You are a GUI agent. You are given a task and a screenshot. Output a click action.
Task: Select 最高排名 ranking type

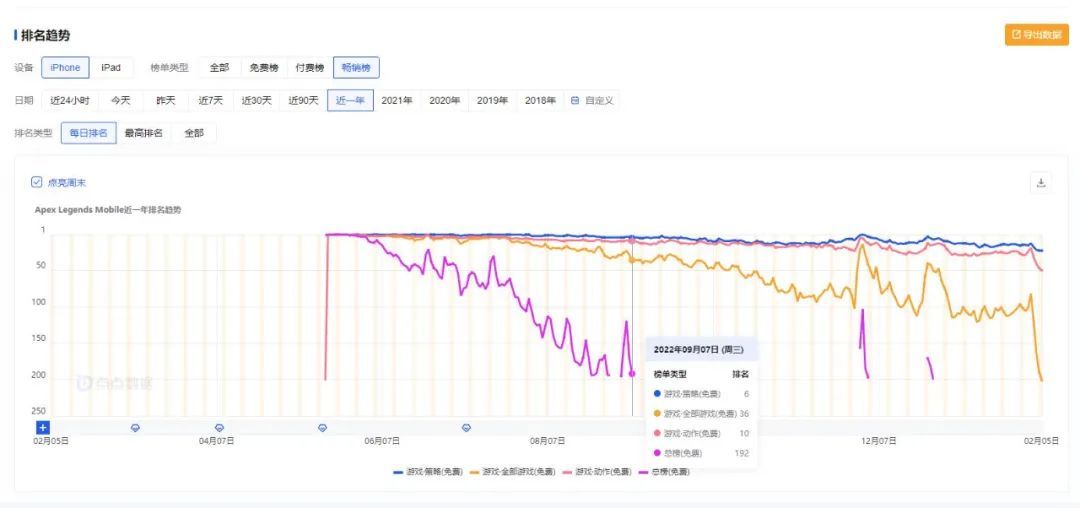tap(143, 133)
